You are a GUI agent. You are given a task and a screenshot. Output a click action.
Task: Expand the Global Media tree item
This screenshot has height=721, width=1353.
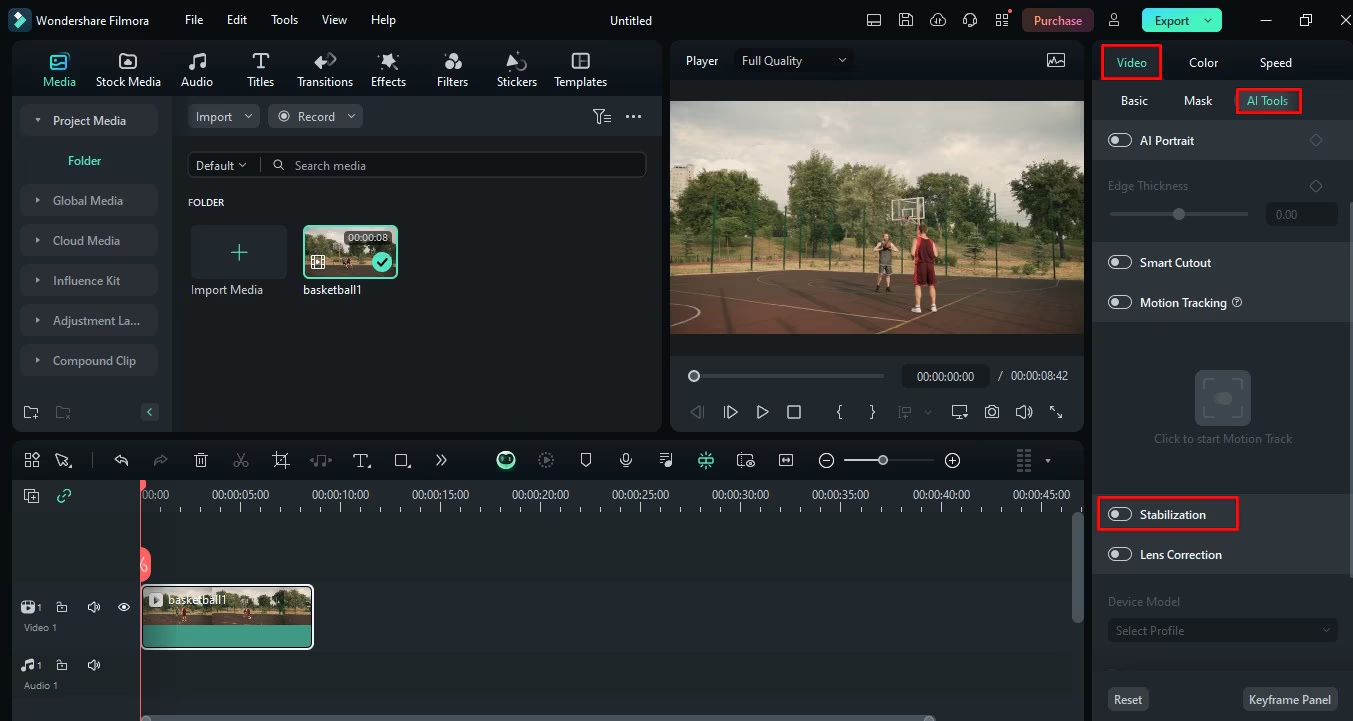pos(88,201)
